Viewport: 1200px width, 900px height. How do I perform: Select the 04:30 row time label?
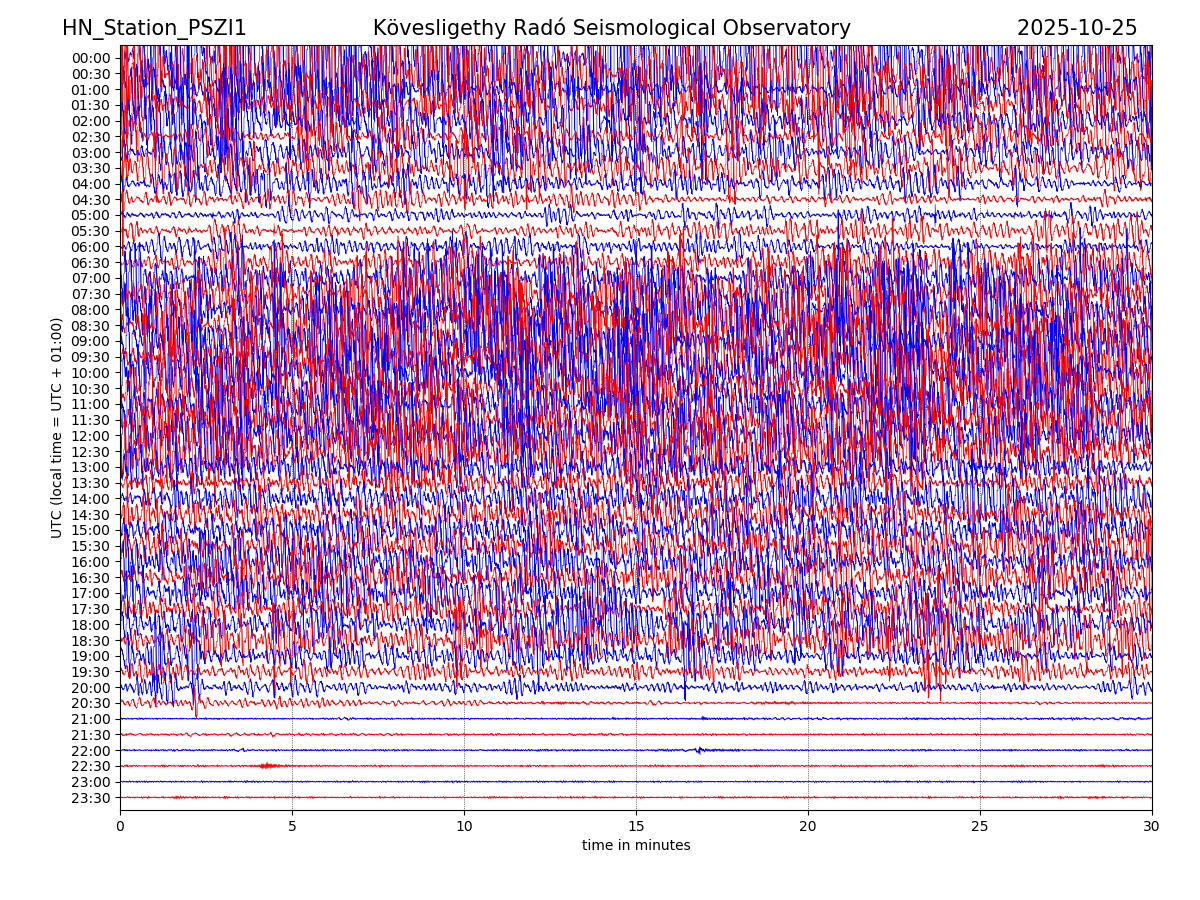(90, 200)
